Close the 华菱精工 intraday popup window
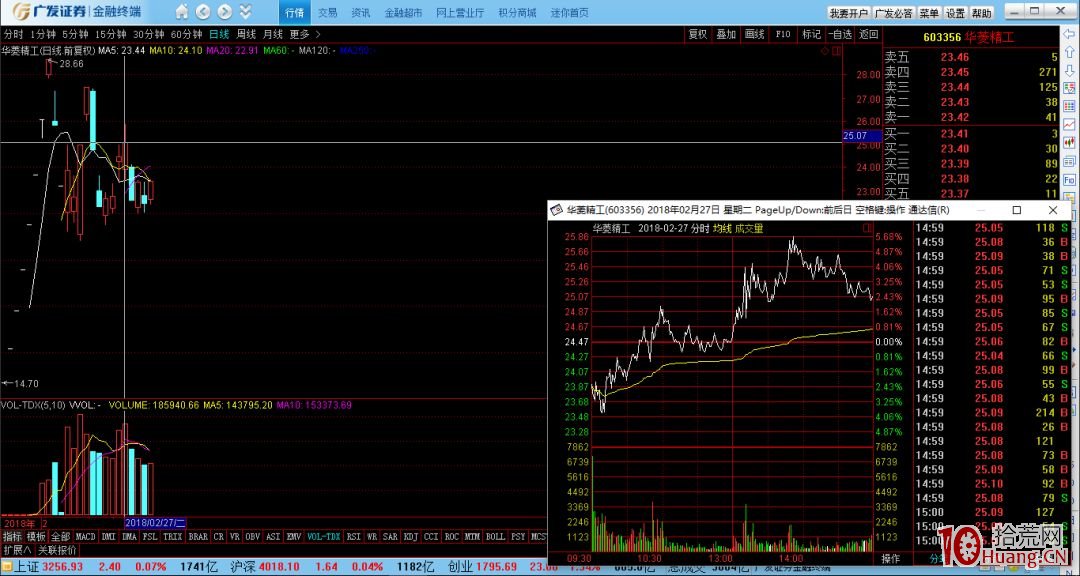Viewport: 1080px width, 576px height. [1052, 210]
